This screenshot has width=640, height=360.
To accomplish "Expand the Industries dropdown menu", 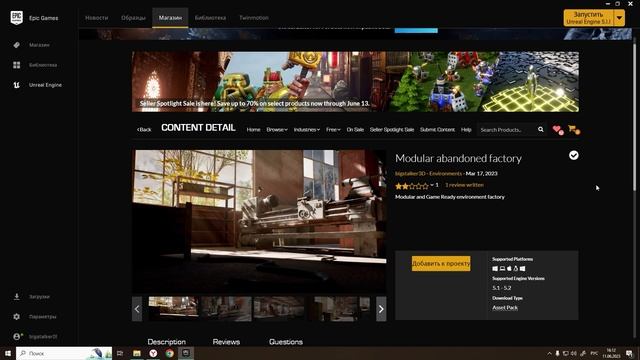I will 307,129.
